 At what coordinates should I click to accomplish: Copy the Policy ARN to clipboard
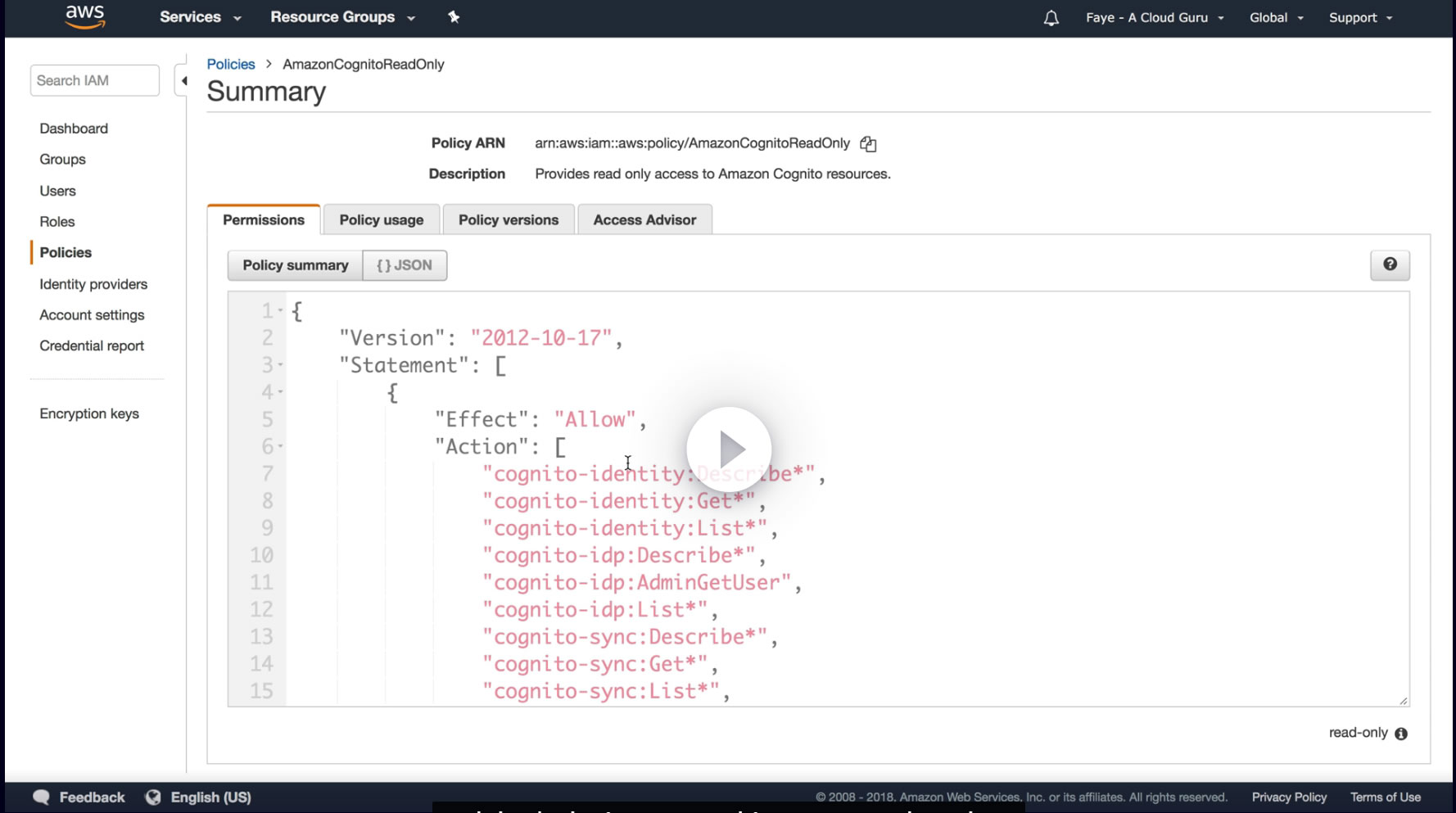point(868,144)
